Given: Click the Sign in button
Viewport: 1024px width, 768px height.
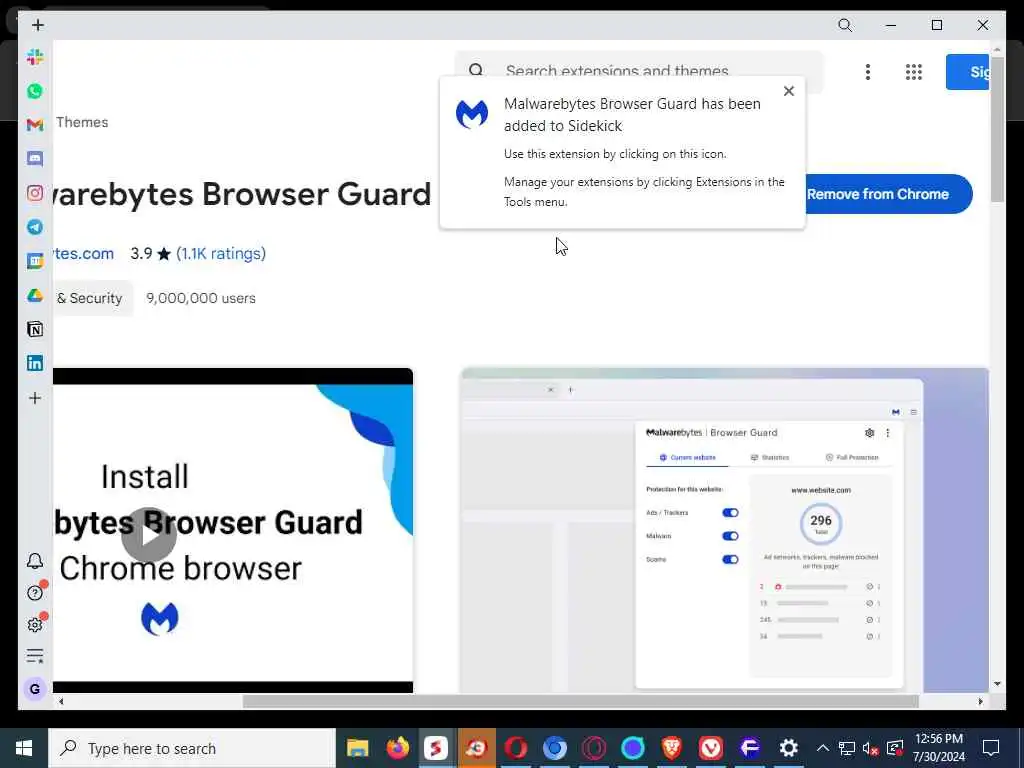Looking at the screenshot, I should click(x=968, y=72).
